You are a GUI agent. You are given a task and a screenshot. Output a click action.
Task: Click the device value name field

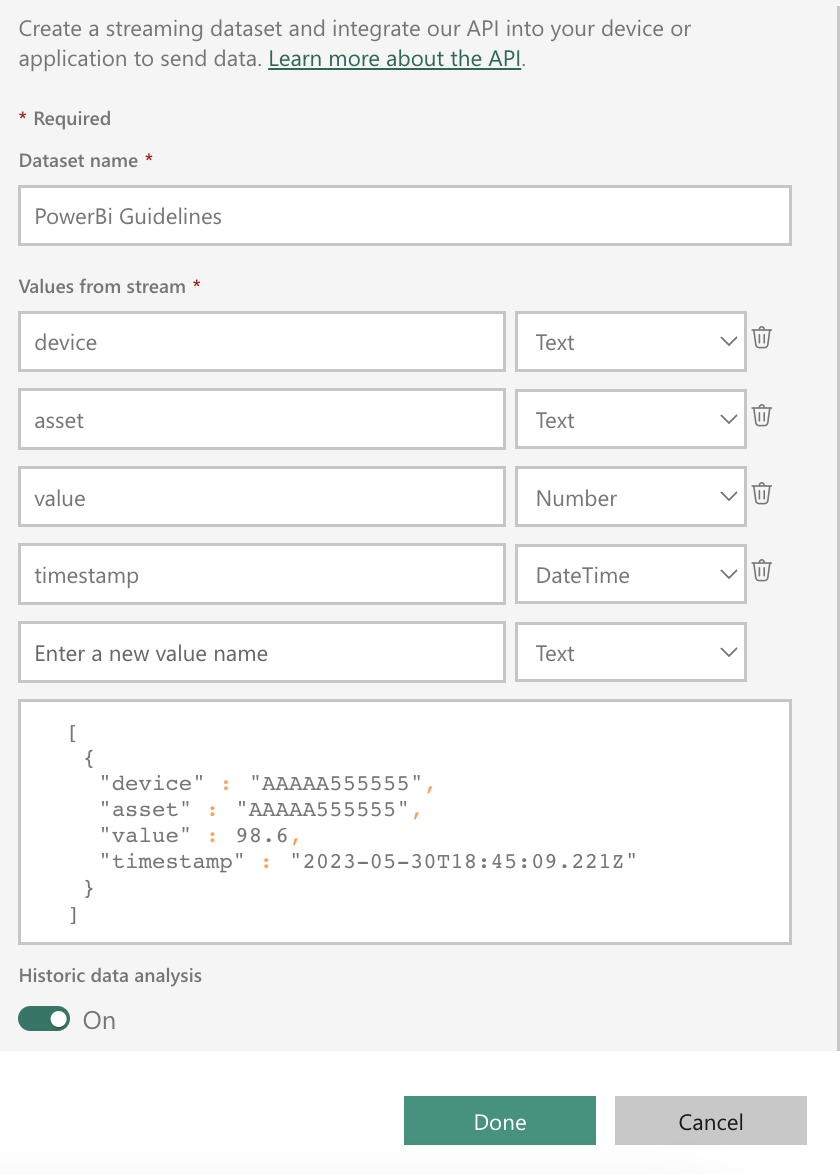[261, 342]
